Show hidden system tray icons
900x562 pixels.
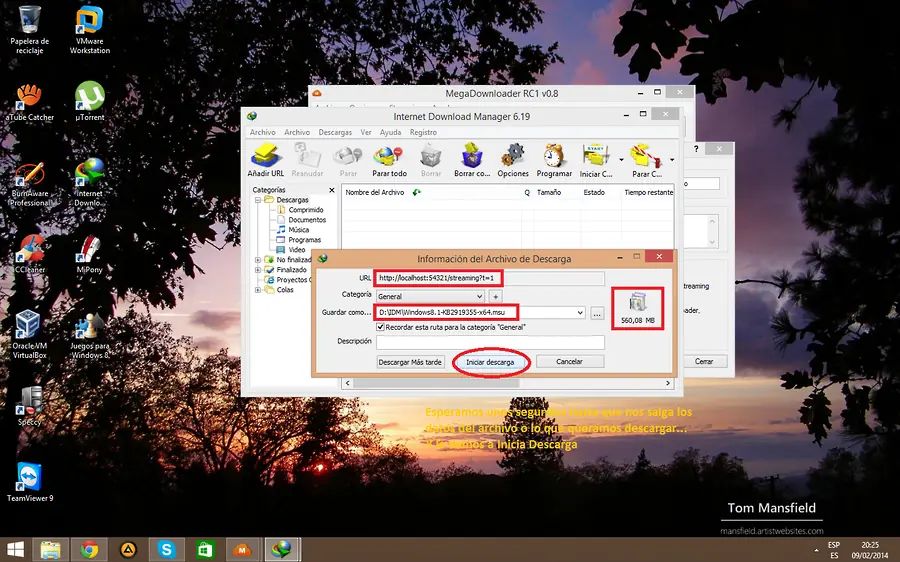(816, 550)
